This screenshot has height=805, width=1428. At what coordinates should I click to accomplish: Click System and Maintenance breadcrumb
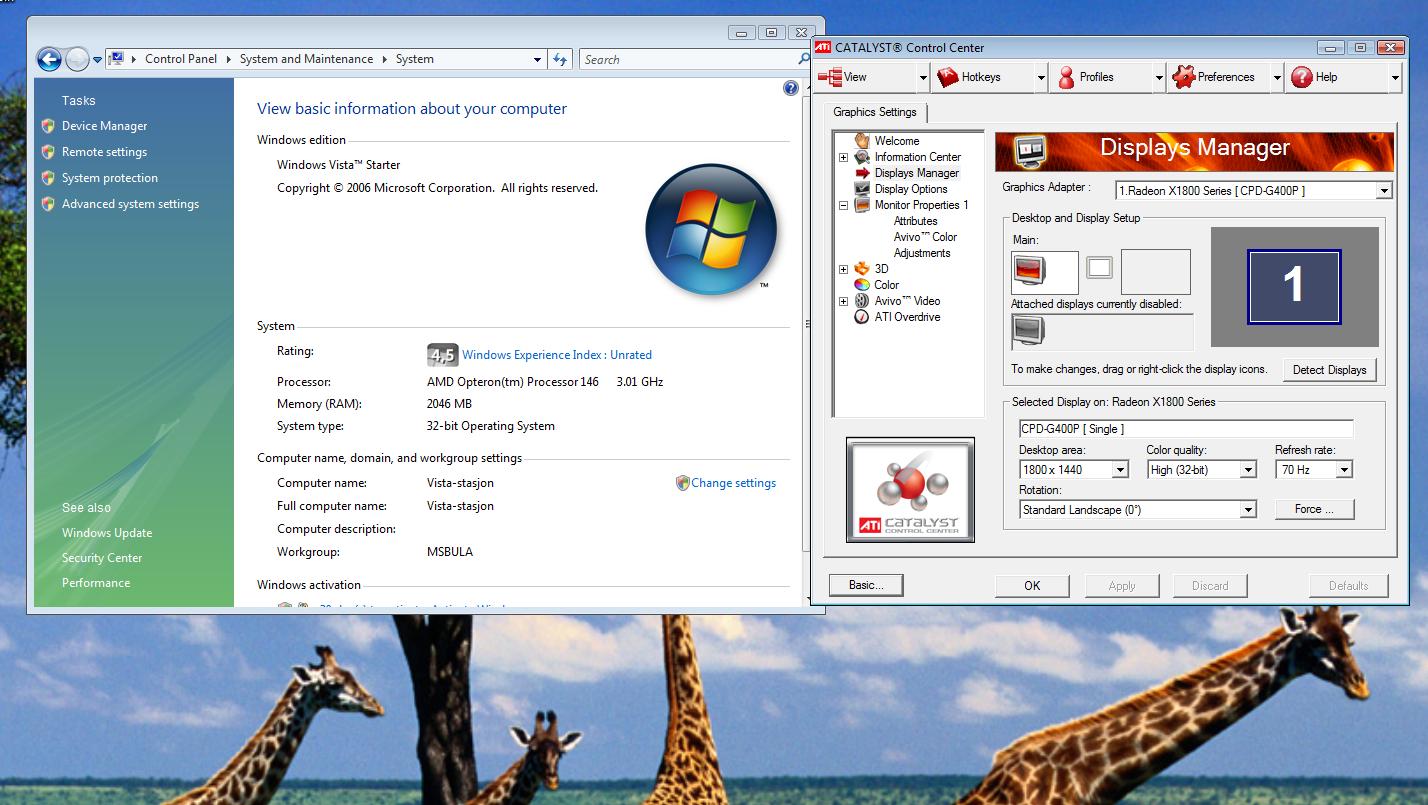(x=306, y=59)
